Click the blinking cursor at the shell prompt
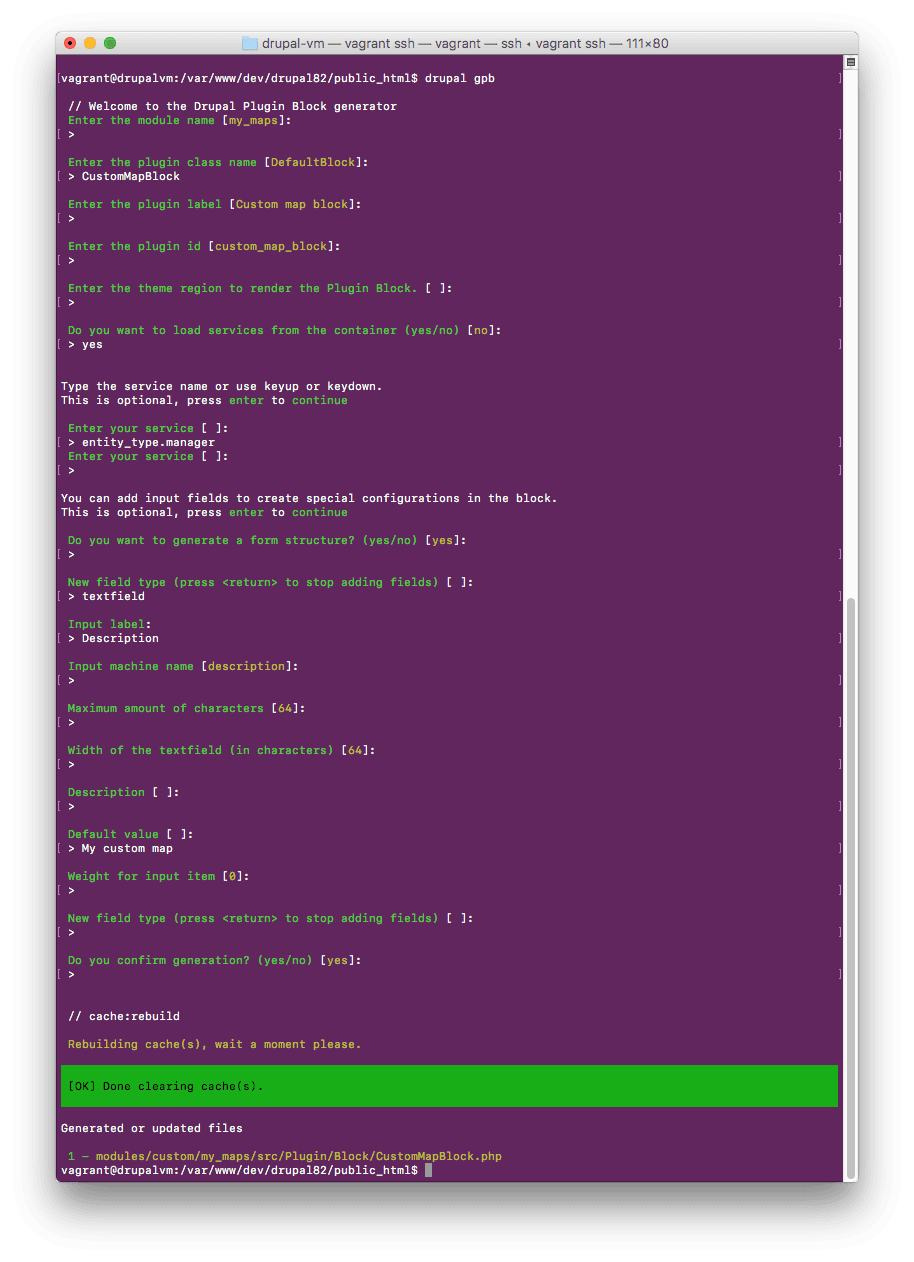This screenshot has width=914, height=1262. [x=430, y=1169]
